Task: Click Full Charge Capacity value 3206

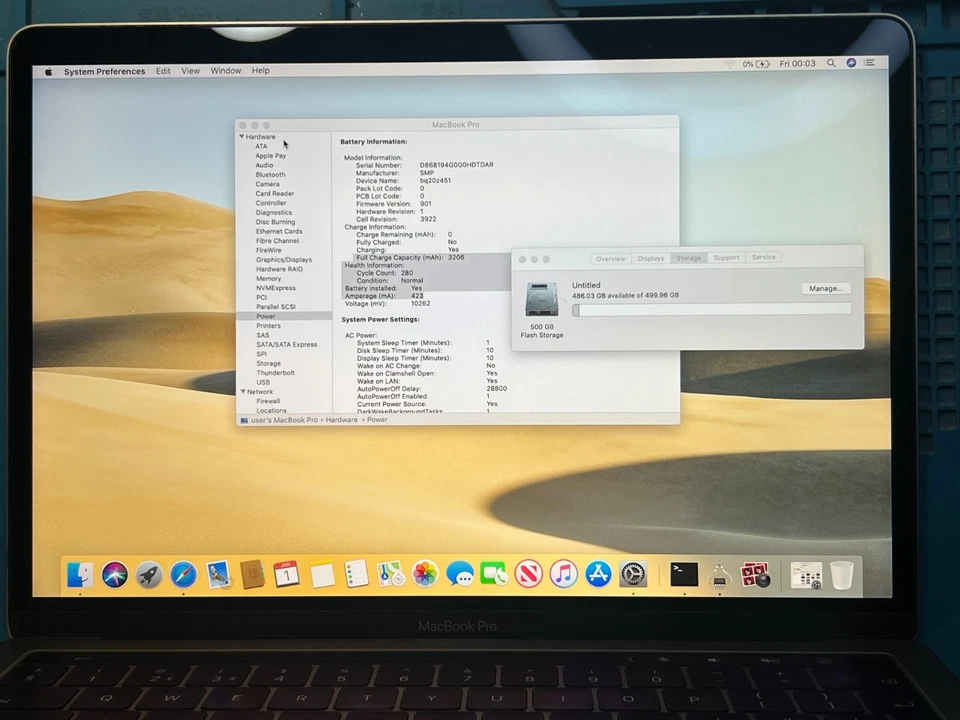Action: (x=456, y=257)
